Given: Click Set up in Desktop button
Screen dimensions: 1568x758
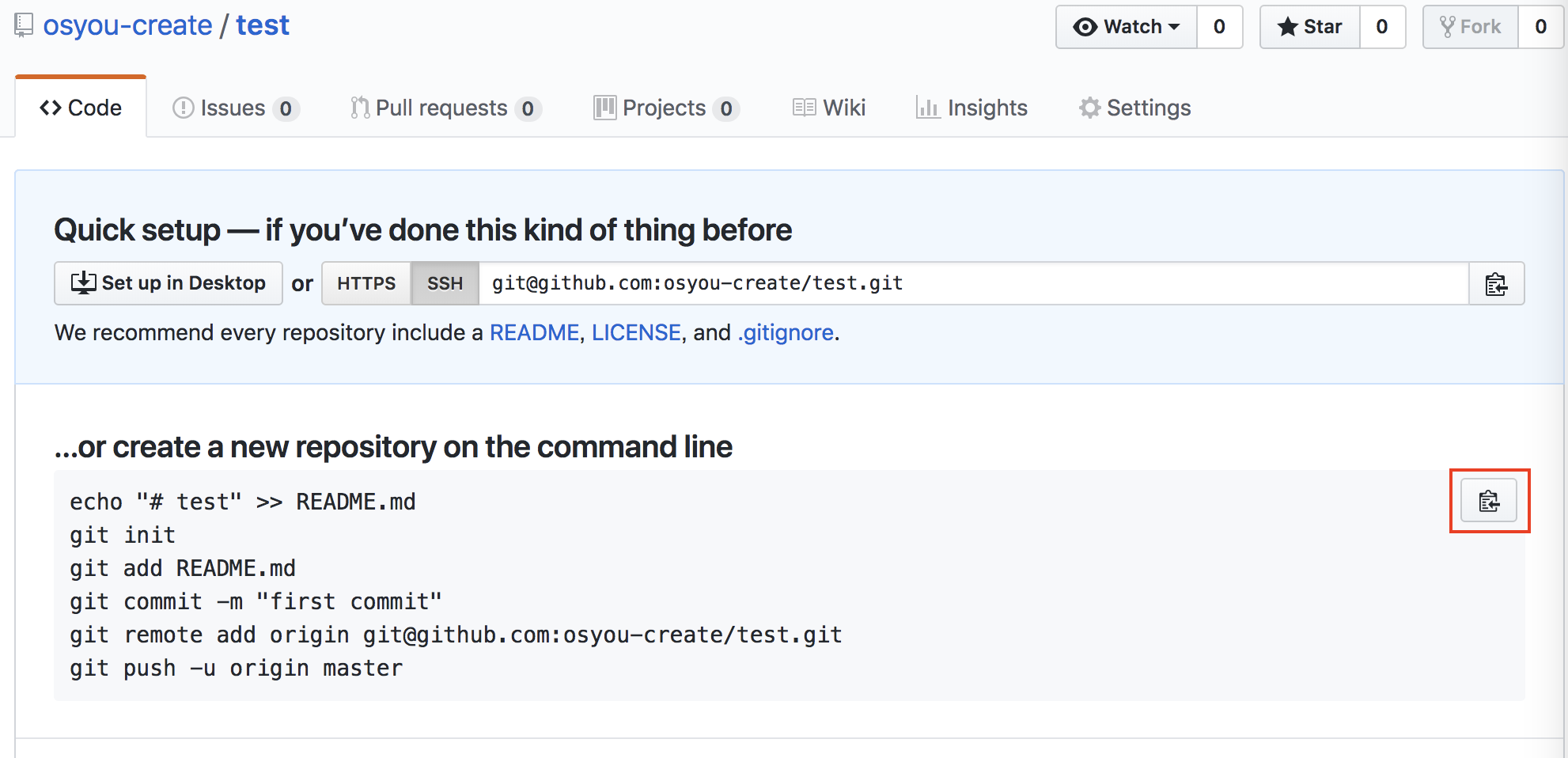Looking at the screenshot, I should pos(169,283).
